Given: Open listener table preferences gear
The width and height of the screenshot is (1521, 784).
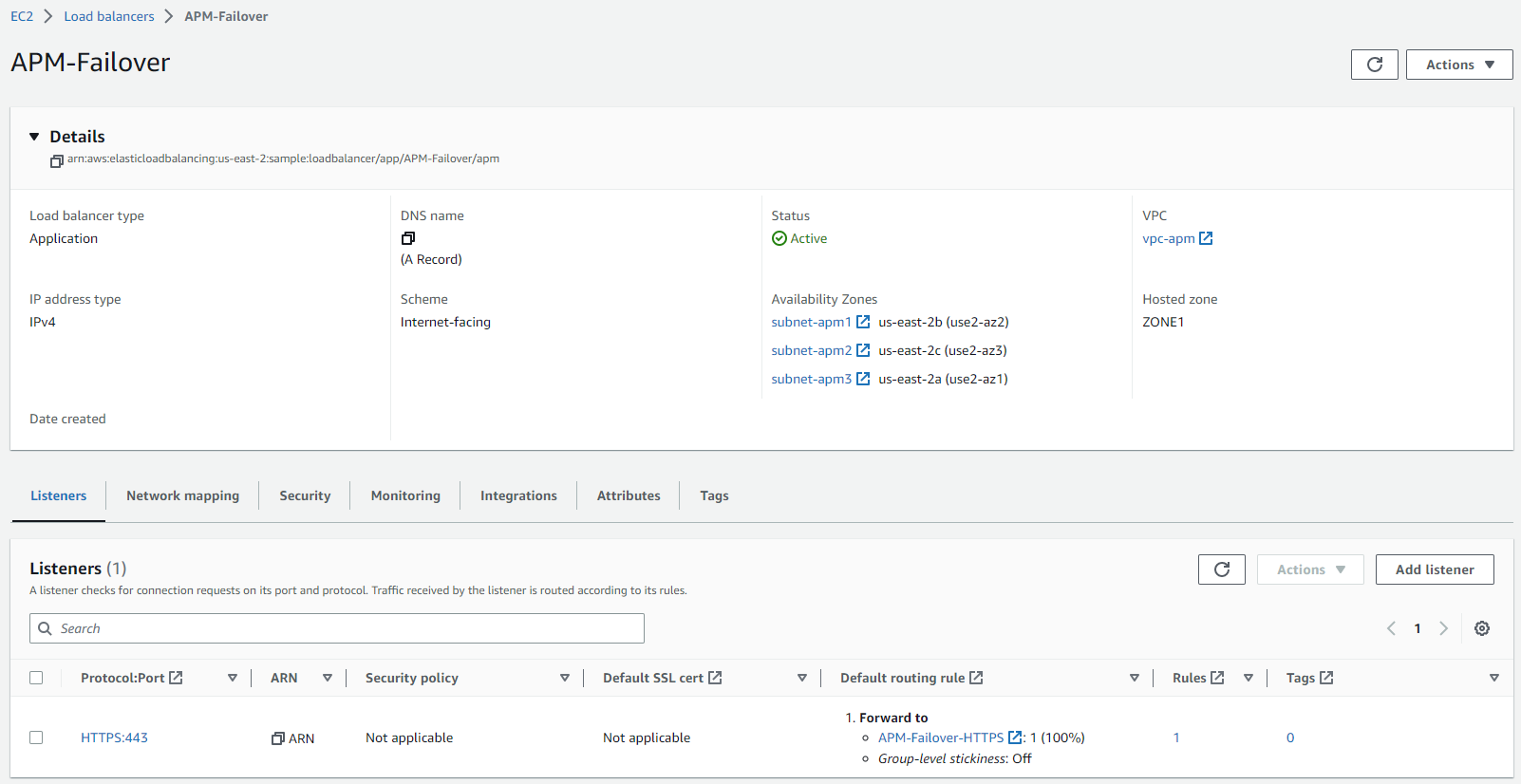Looking at the screenshot, I should [x=1481, y=628].
